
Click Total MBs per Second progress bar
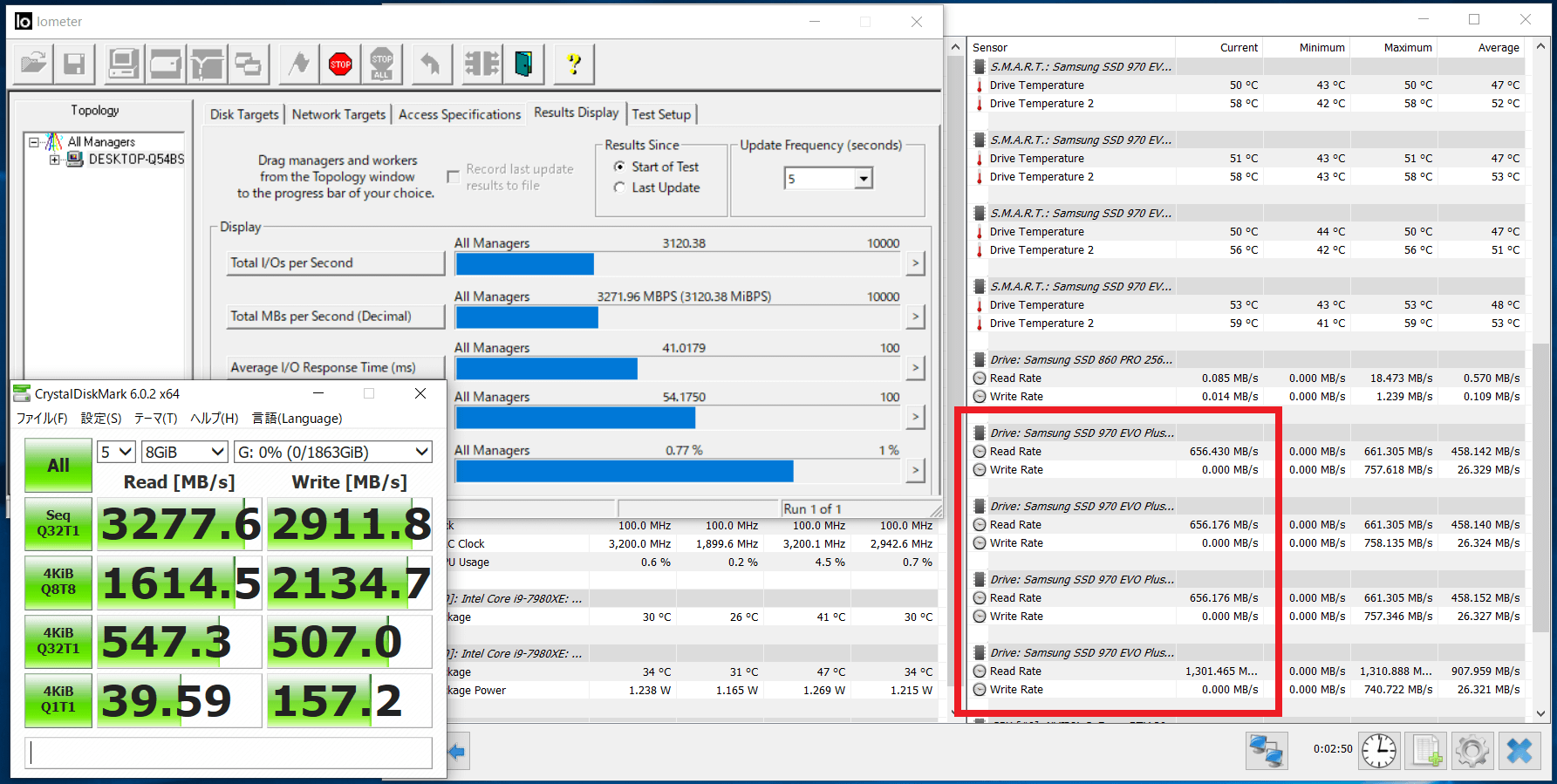tap(678, 317)
